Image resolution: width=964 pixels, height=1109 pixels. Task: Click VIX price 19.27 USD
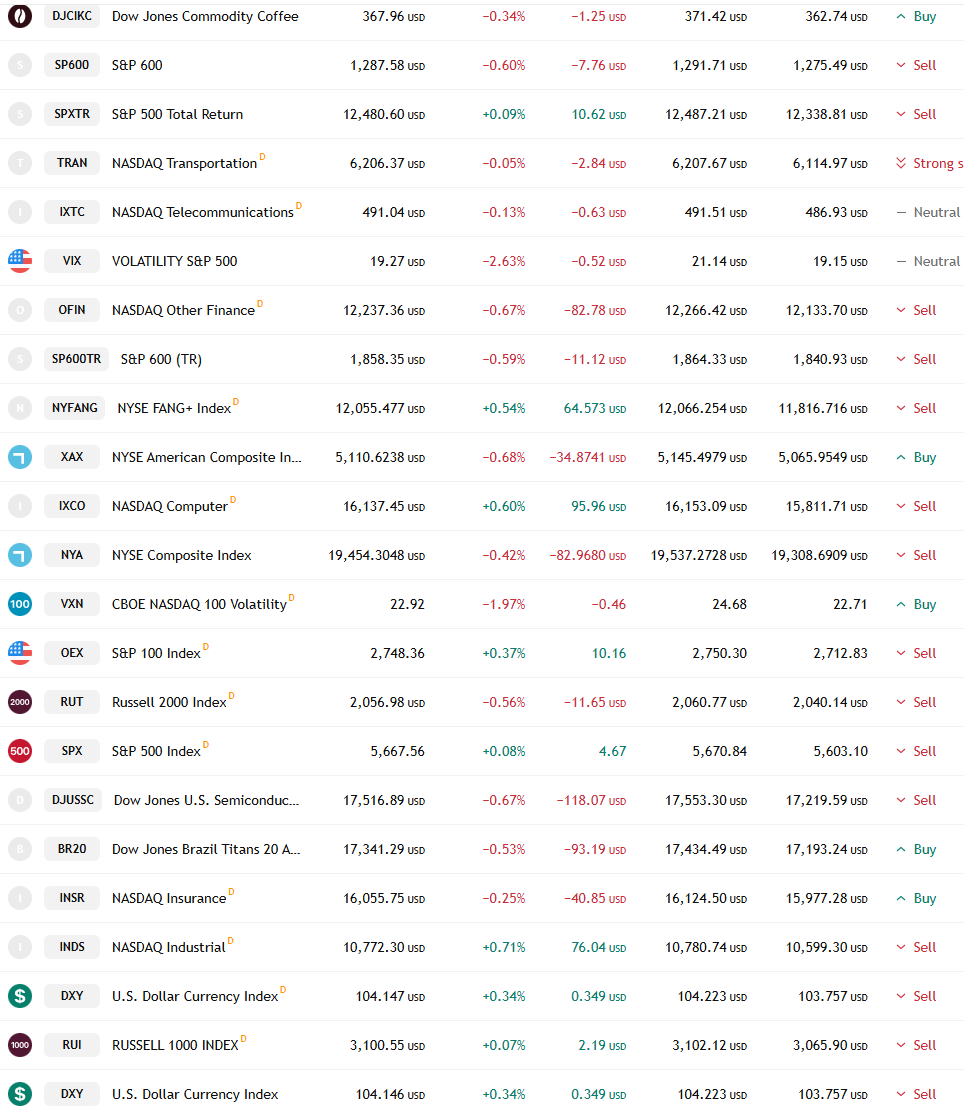coord(397,262)
